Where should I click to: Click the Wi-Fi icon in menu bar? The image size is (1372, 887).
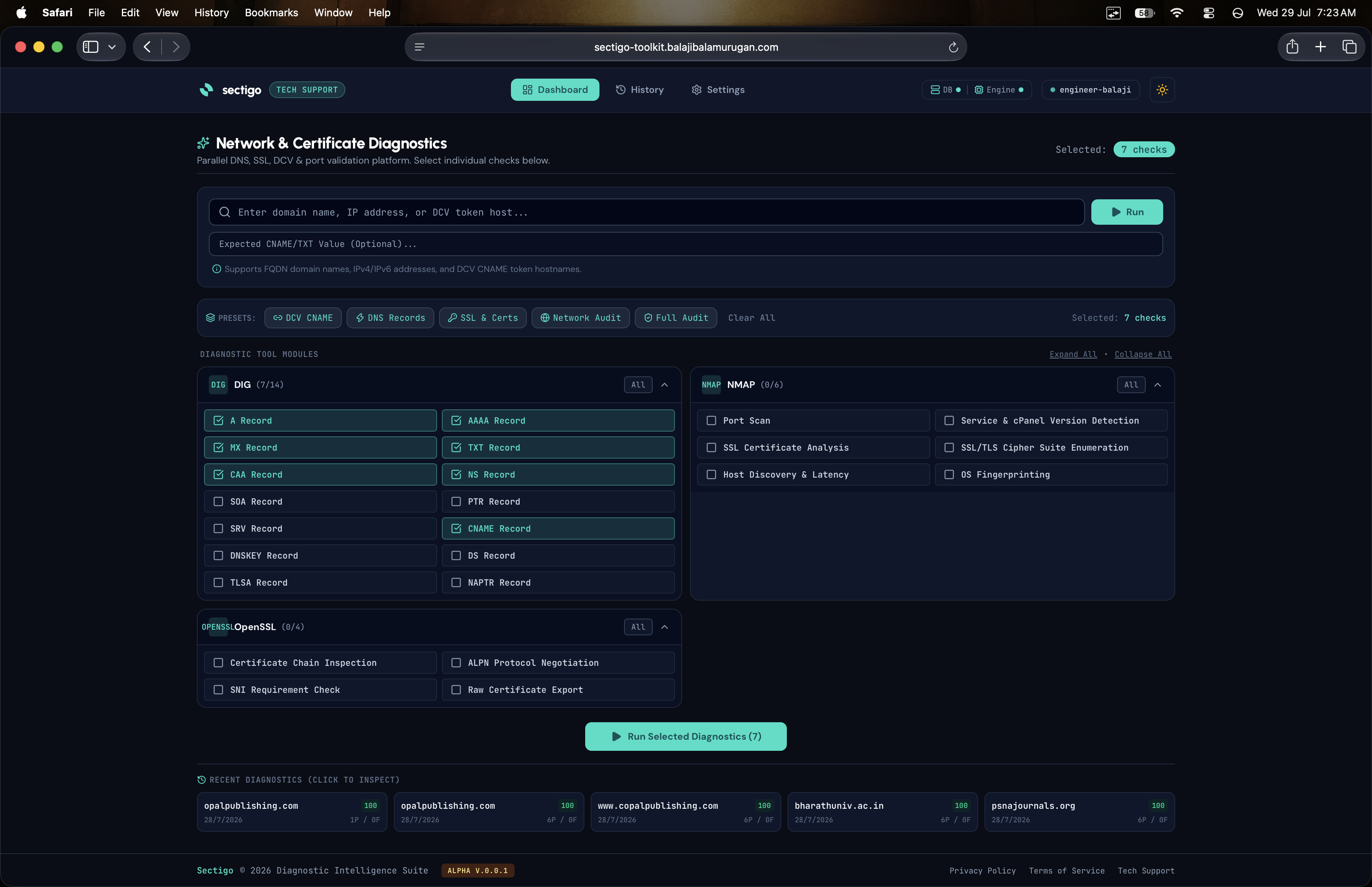click(x=1176, y=13)
